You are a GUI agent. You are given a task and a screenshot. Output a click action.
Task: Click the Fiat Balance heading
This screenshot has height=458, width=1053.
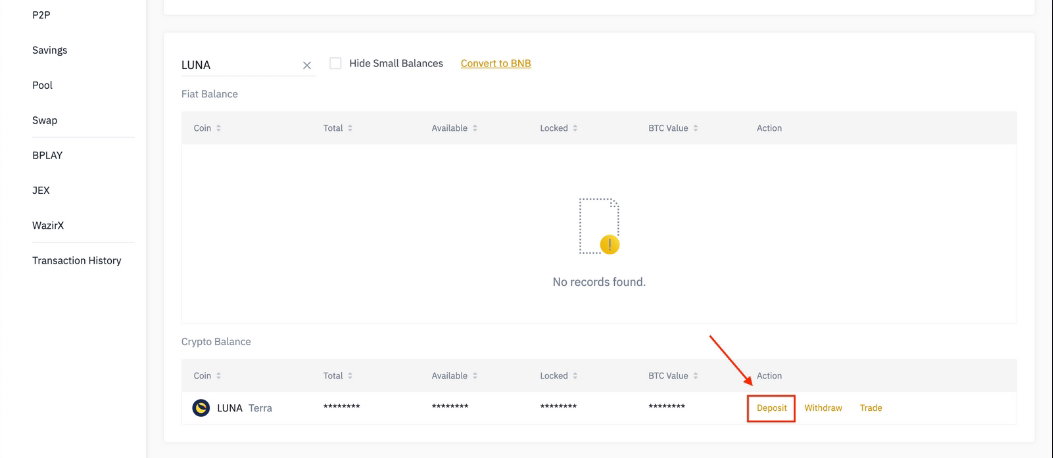[210, 94]
